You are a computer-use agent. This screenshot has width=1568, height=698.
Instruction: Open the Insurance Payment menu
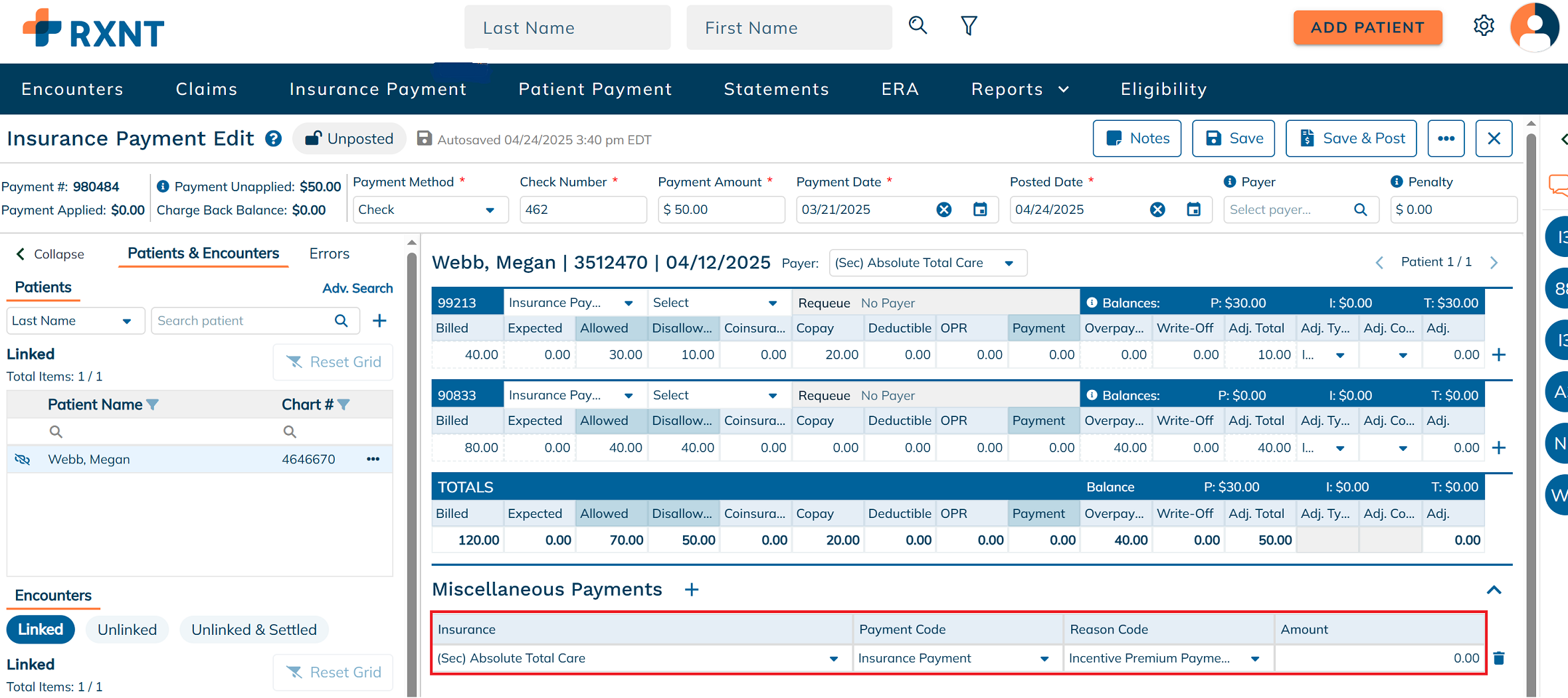378,89
